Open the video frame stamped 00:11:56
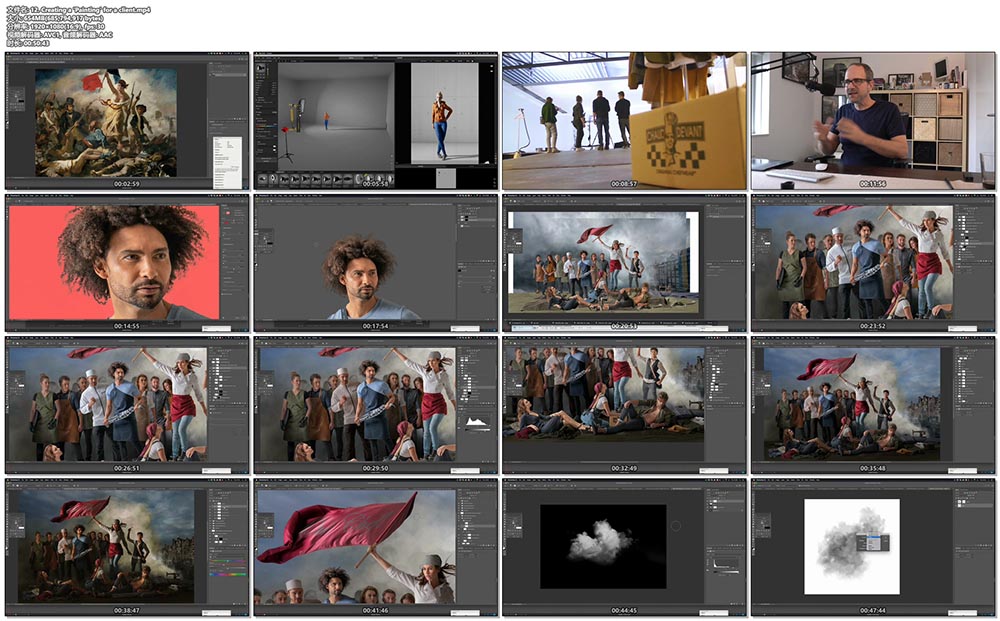Screen dimensions: 1000x621 click(873, 121)
